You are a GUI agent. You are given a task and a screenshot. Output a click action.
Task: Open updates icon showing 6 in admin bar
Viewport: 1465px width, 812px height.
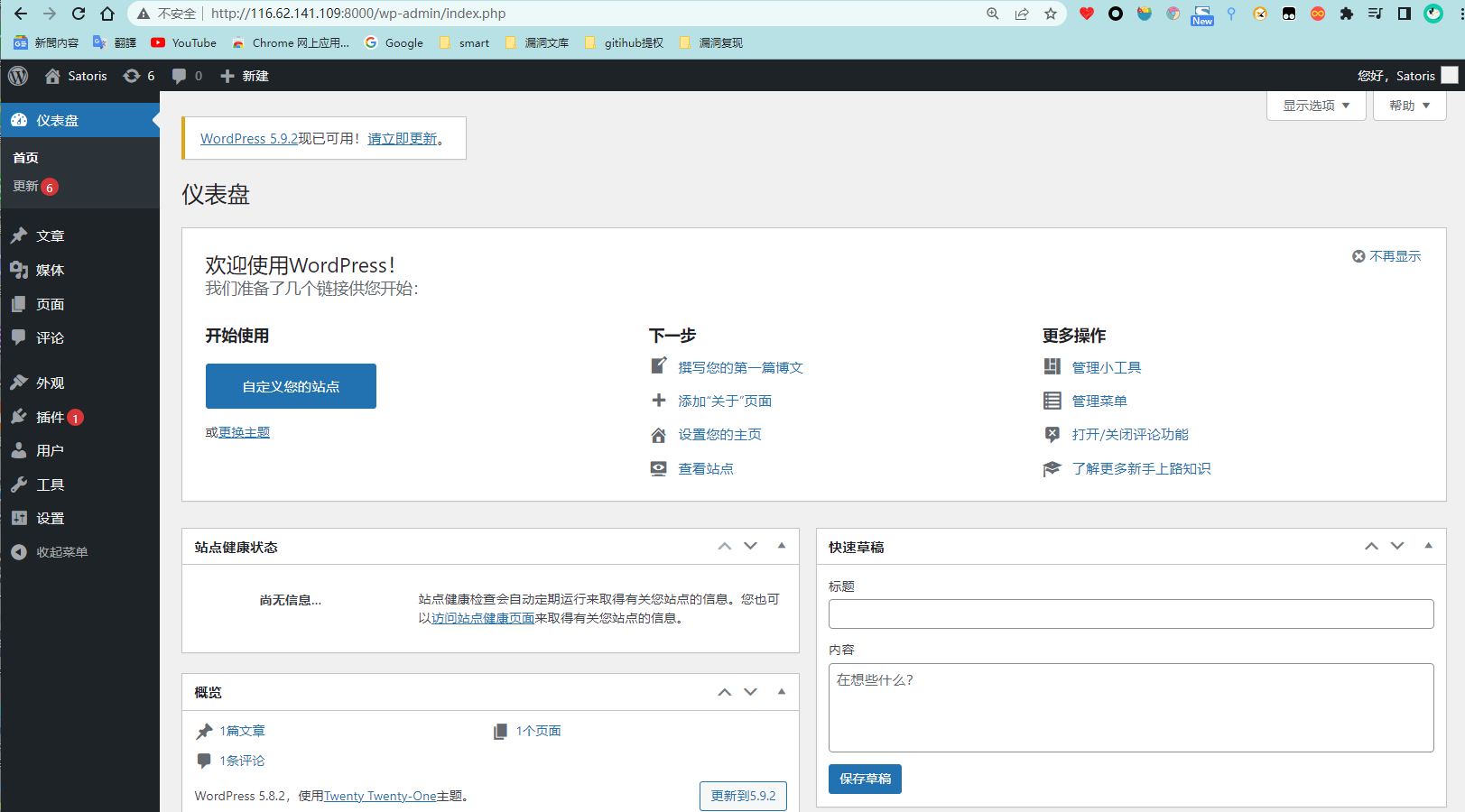[x=132, y=76]
